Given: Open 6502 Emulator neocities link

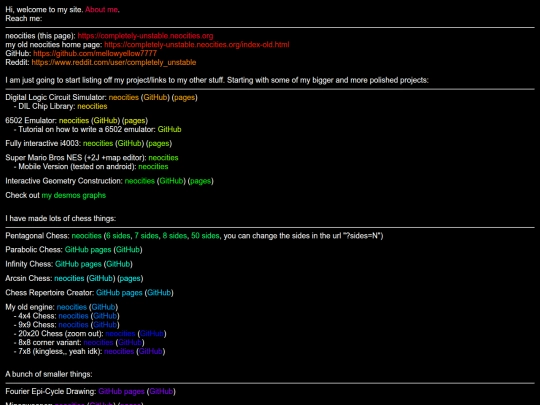Looking at the screenshot, I should 74,121.
